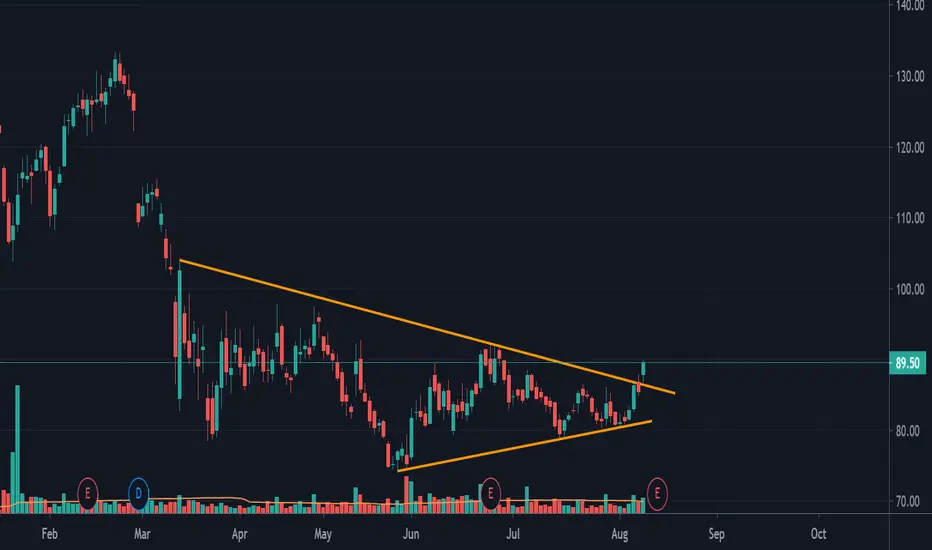The height and width of the screenshot is (550, 932).
Task: Click the Oct label on time axis
Action: [x=818, y=534]
